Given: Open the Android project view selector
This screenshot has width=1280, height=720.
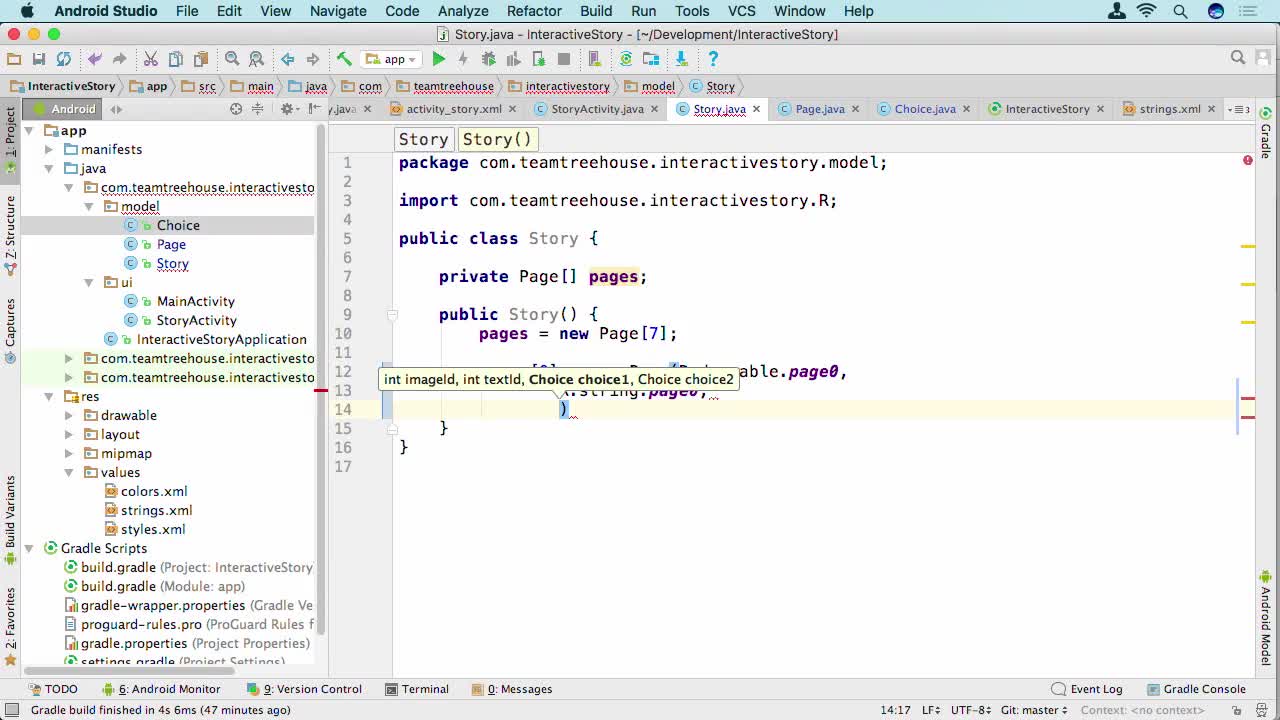Looking at the screenshot, I should click(65, 109).
